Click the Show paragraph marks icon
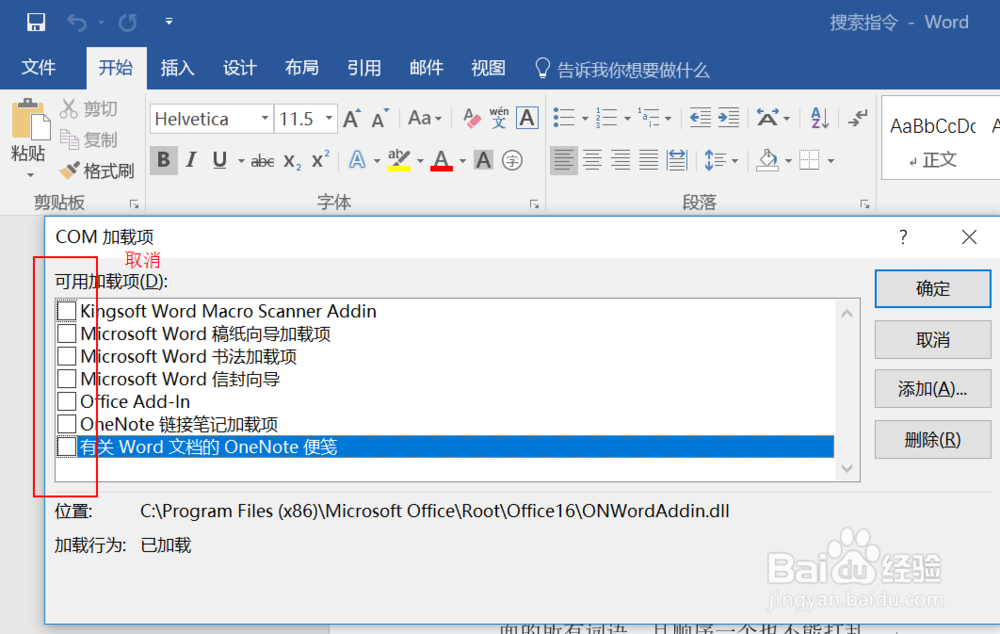This screenshot has width=1000, height=634. (x=858, y=118)
